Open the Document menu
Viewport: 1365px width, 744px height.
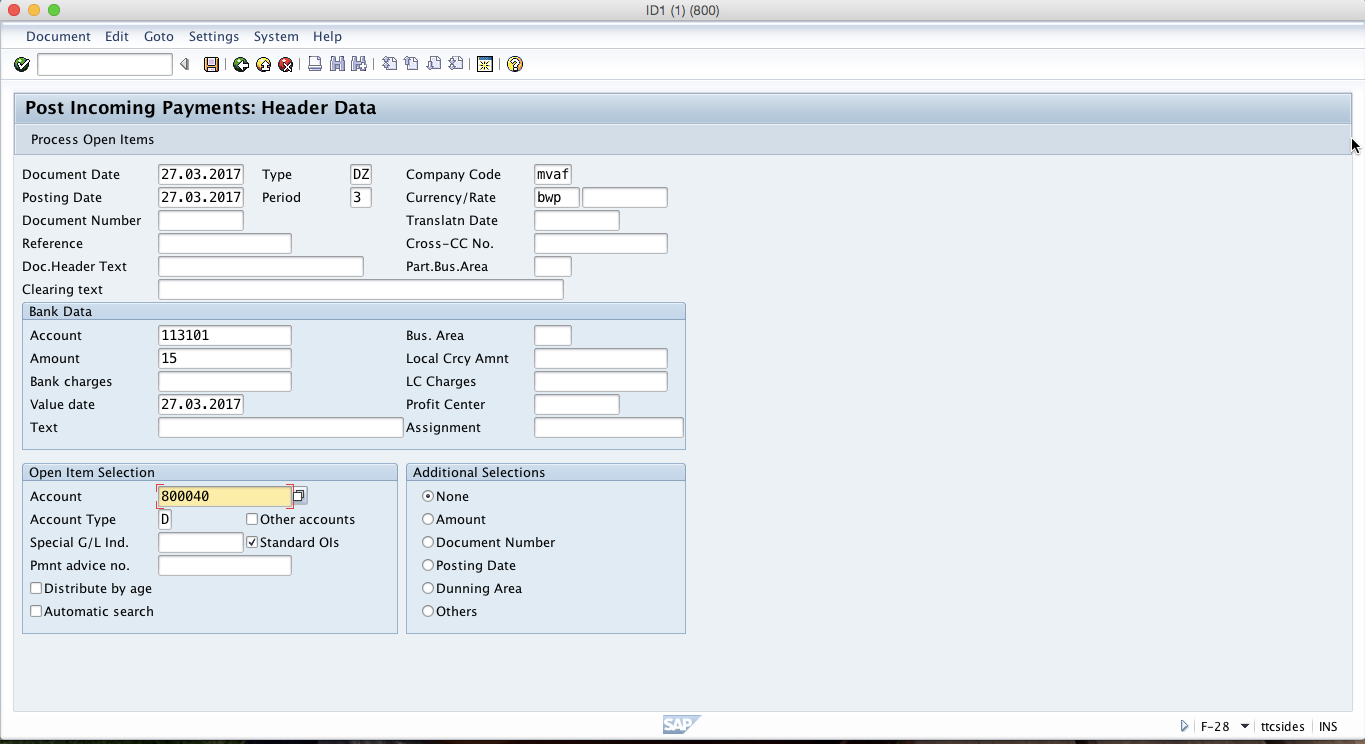58,36
